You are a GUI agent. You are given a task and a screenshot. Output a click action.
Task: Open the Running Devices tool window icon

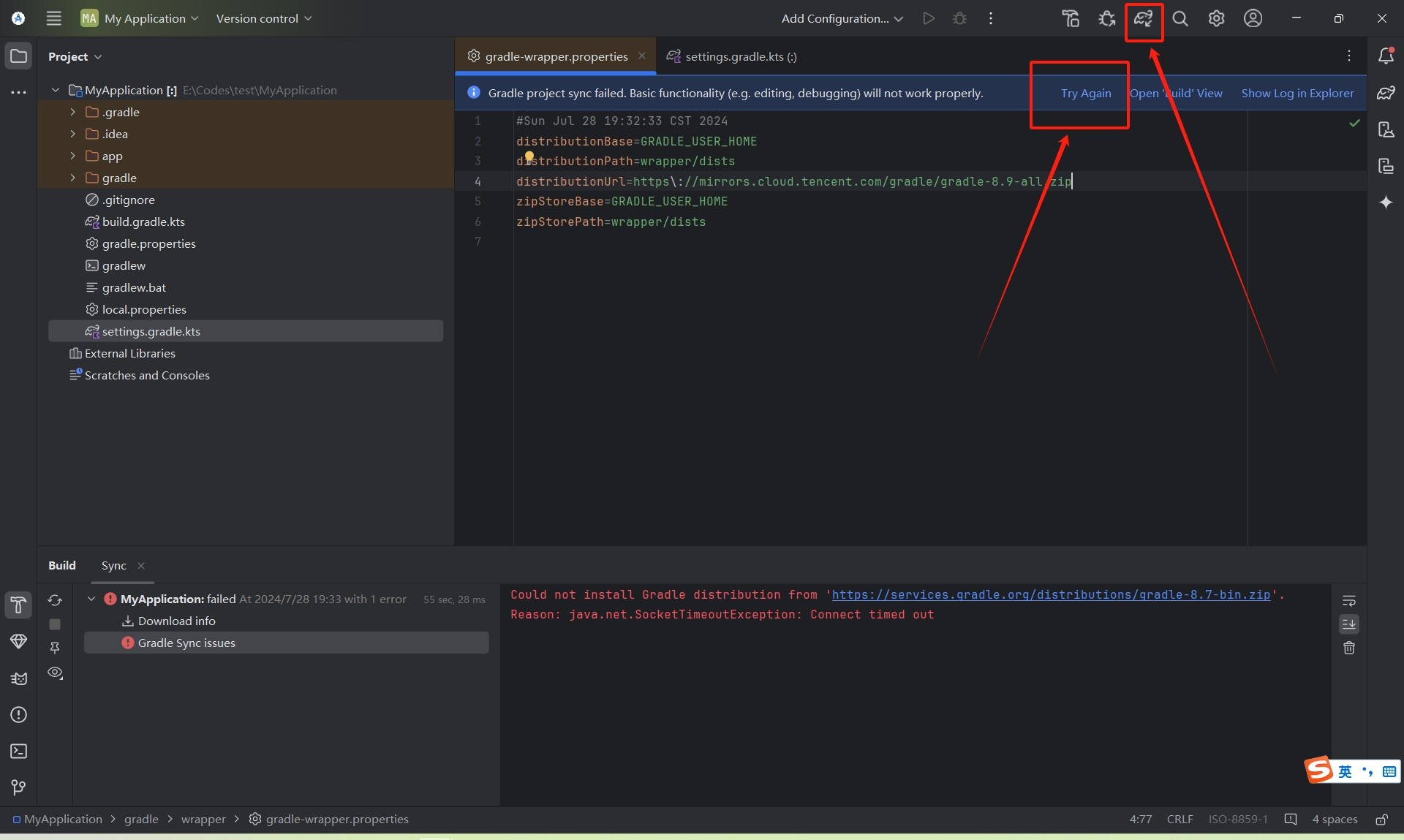tap(1386, 166)
